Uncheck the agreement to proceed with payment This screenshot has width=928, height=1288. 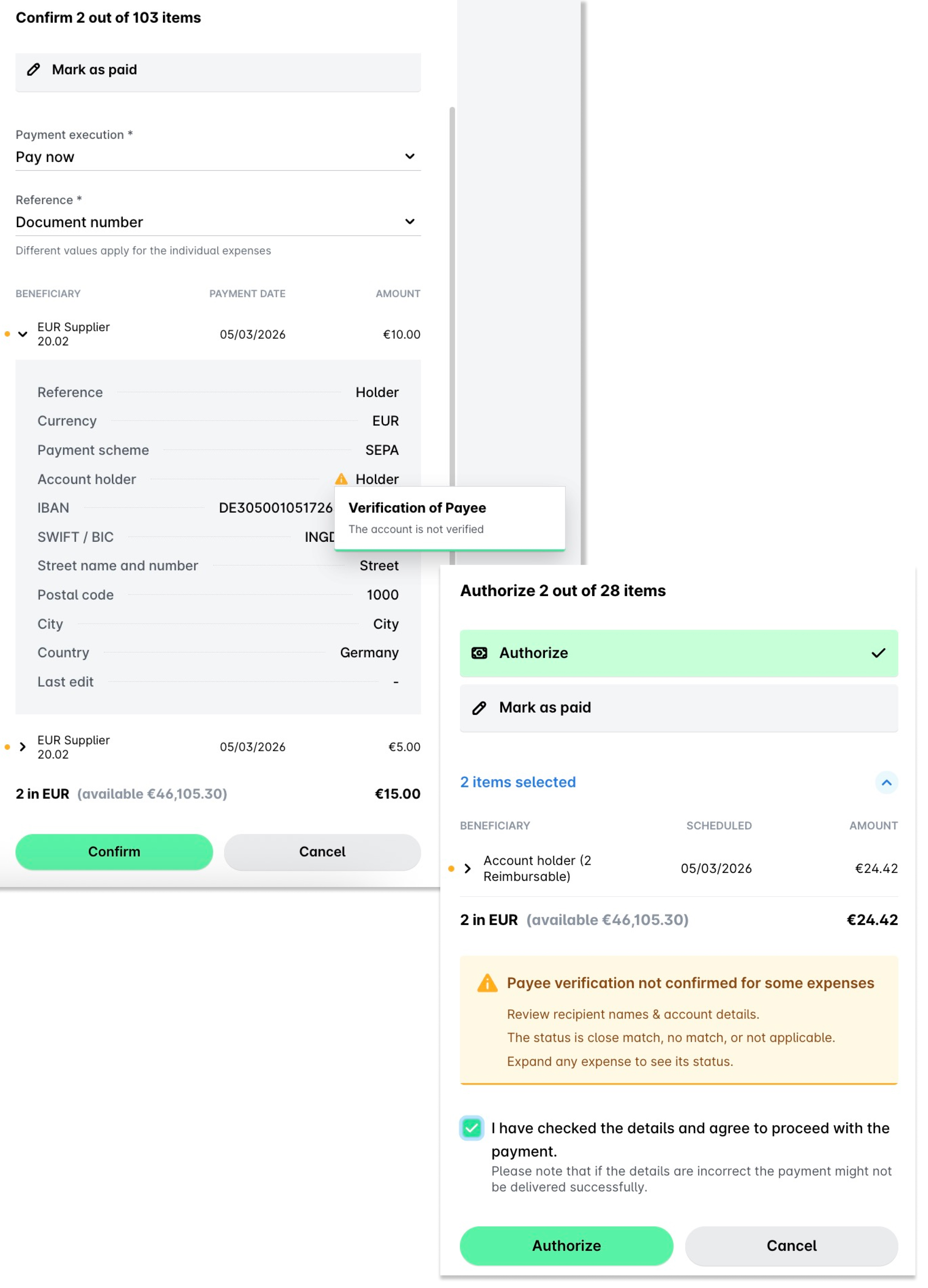tap(471, 1128)
